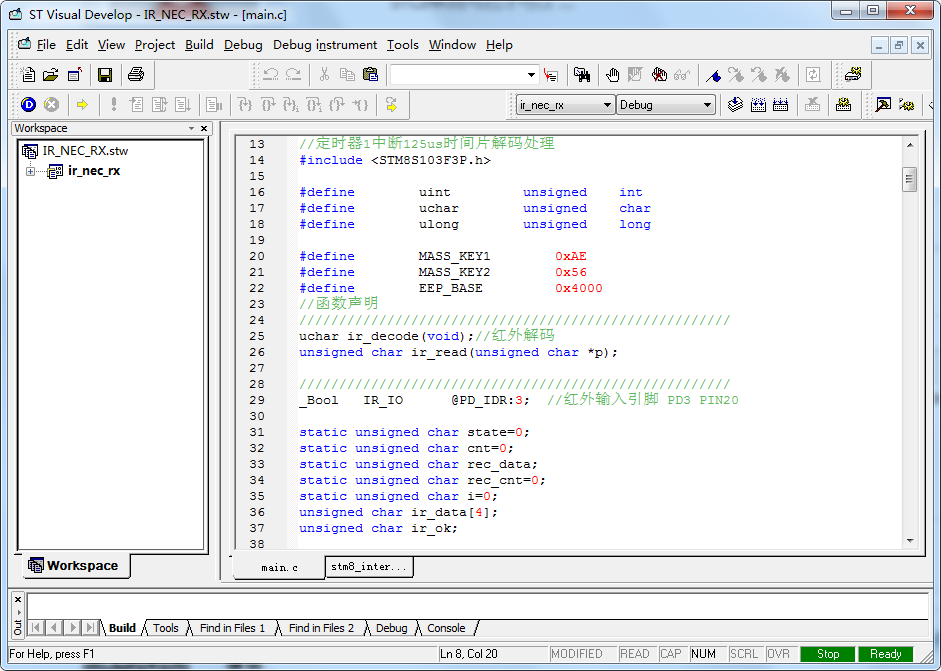Viewport: 941px width, 671px height.
Task: Click the Build project icon
Action: pyautogui.click(x=758, y=104)
